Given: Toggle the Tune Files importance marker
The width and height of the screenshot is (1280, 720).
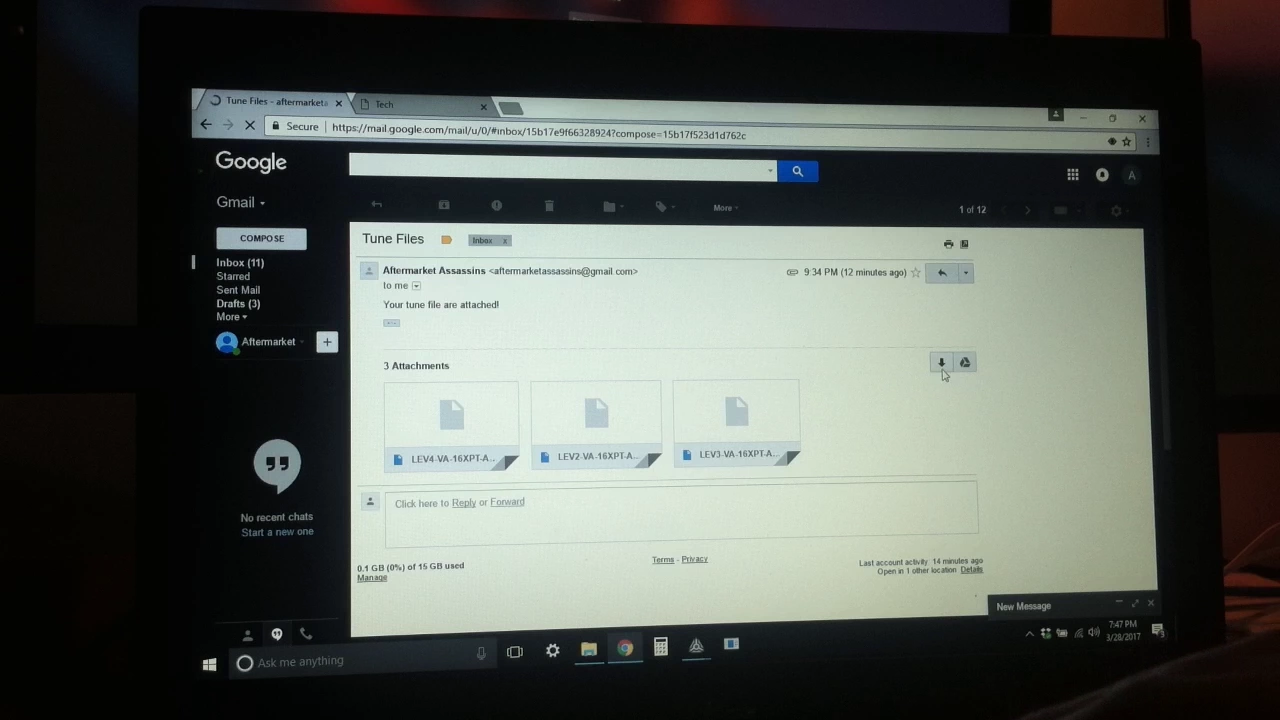Looking at the screenshot, I should (x=446, y=240).
